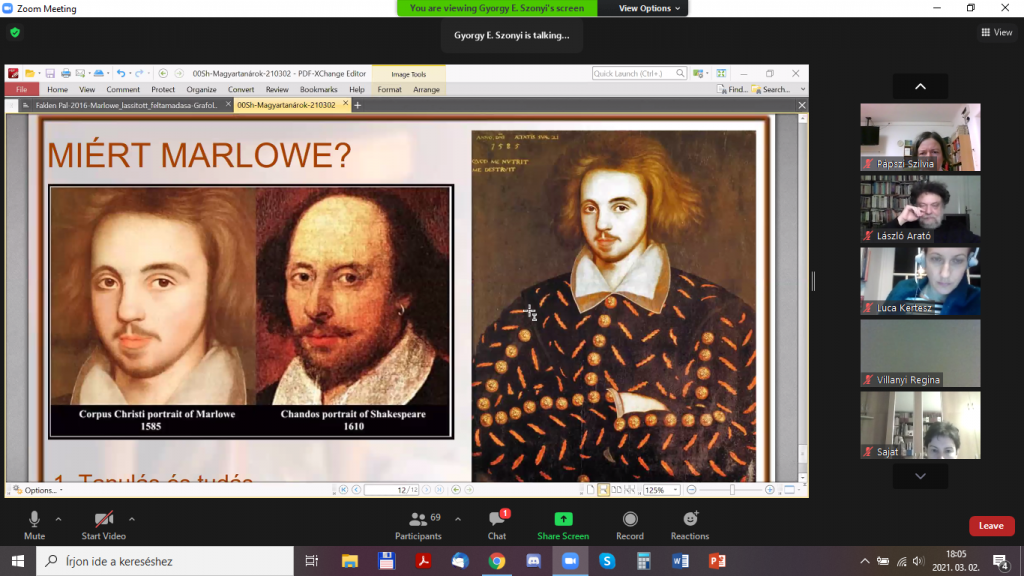Open the Bookmarks ribbon tab
1024x576 pixels.
pyautogui.click(x=319, y=89)
